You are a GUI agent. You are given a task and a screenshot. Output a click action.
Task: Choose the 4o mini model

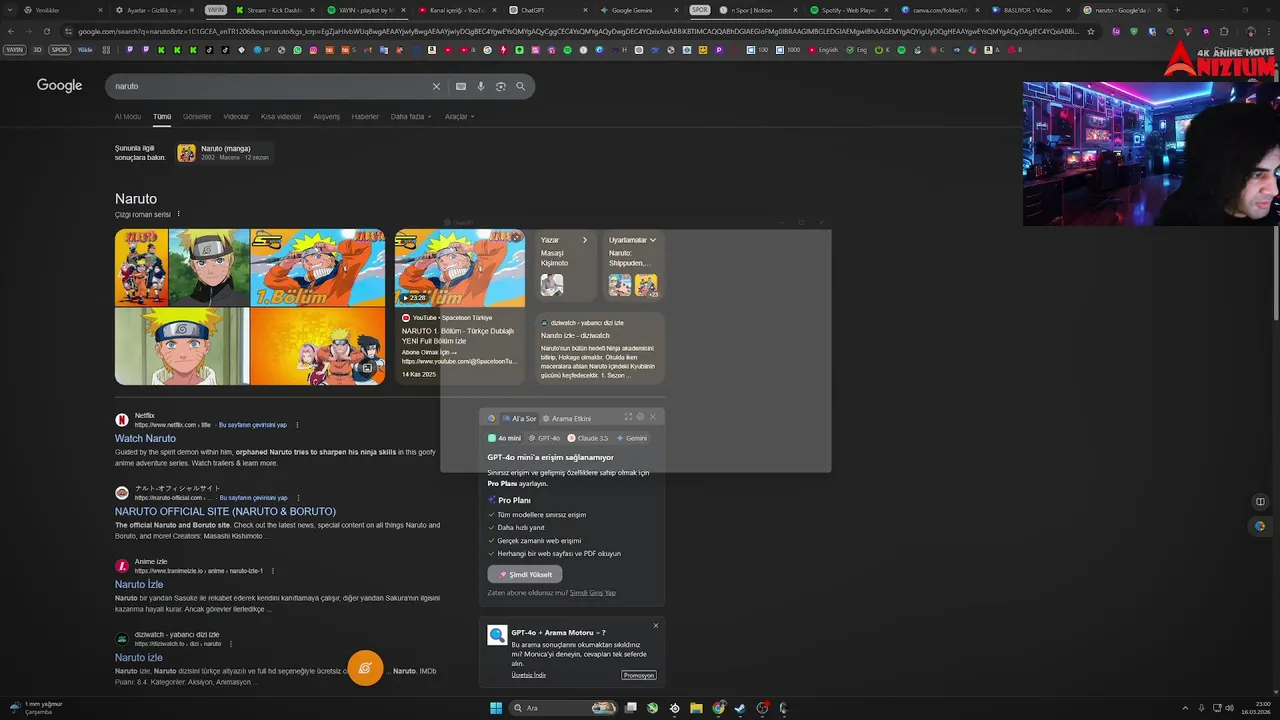[x=505, y=438]
